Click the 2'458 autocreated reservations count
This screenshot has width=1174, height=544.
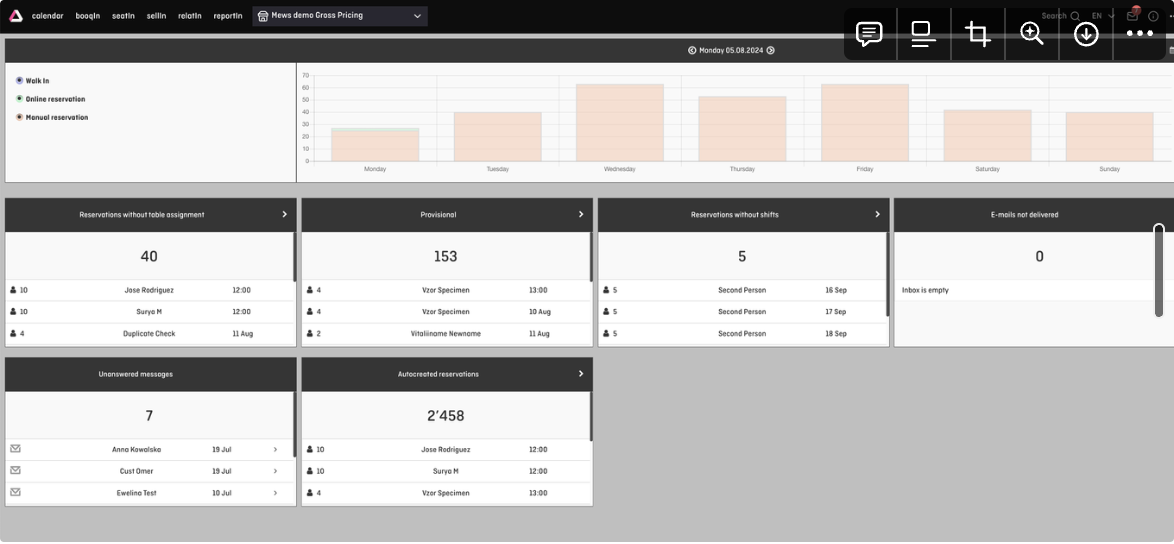coord(445,415)
